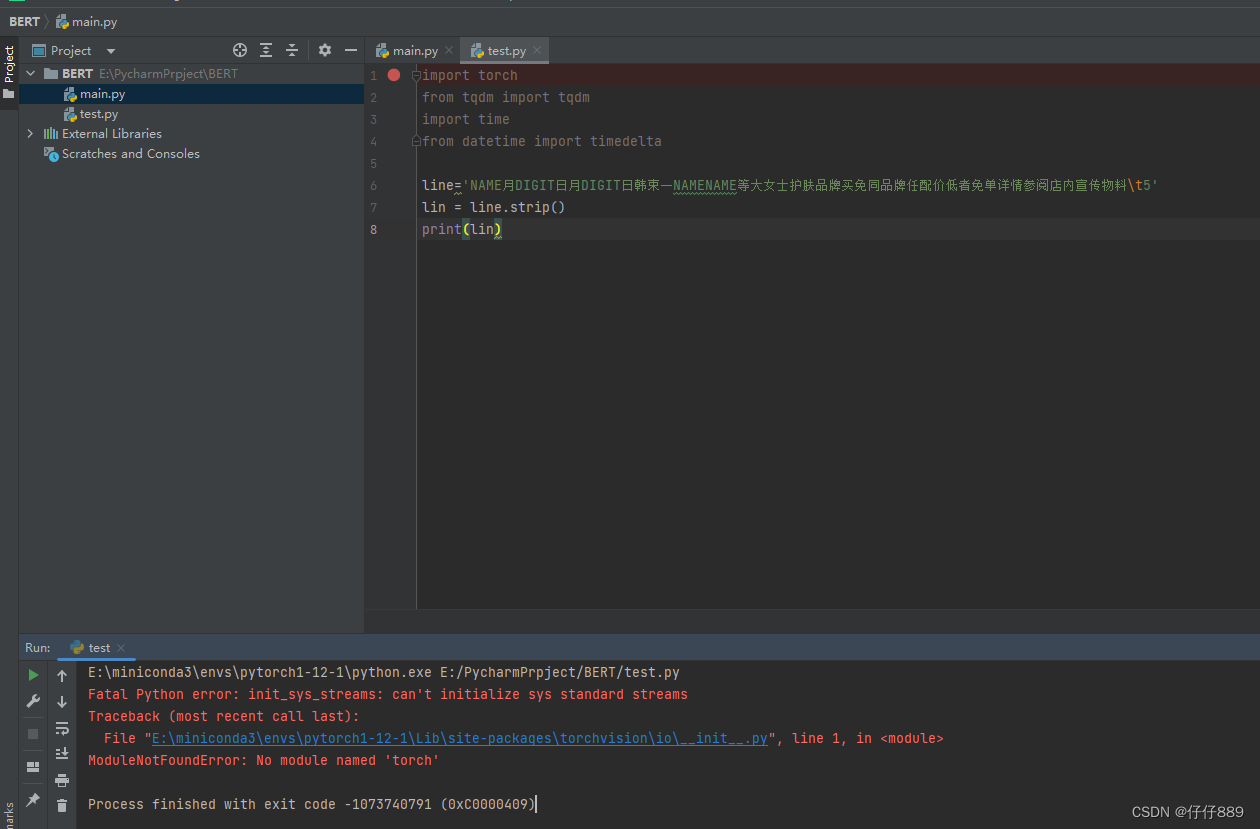
Task: Click main.py breadcrumb in navigation bar
Action: pos(85,21)
